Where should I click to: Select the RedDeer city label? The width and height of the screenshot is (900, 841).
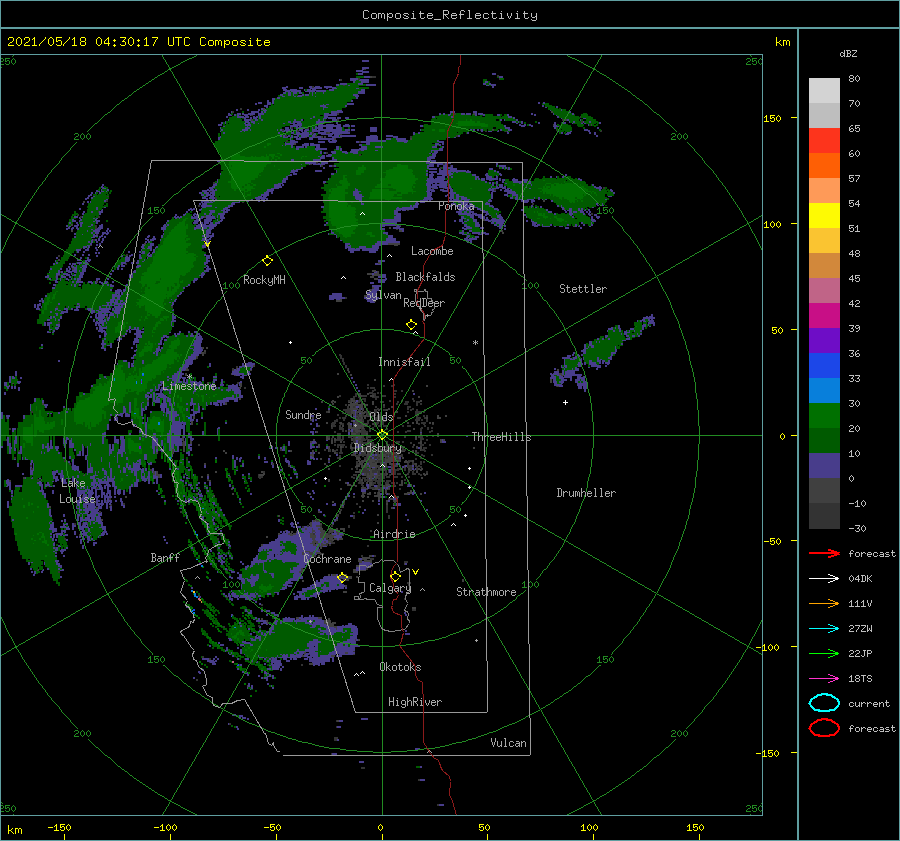pos(424,303)
